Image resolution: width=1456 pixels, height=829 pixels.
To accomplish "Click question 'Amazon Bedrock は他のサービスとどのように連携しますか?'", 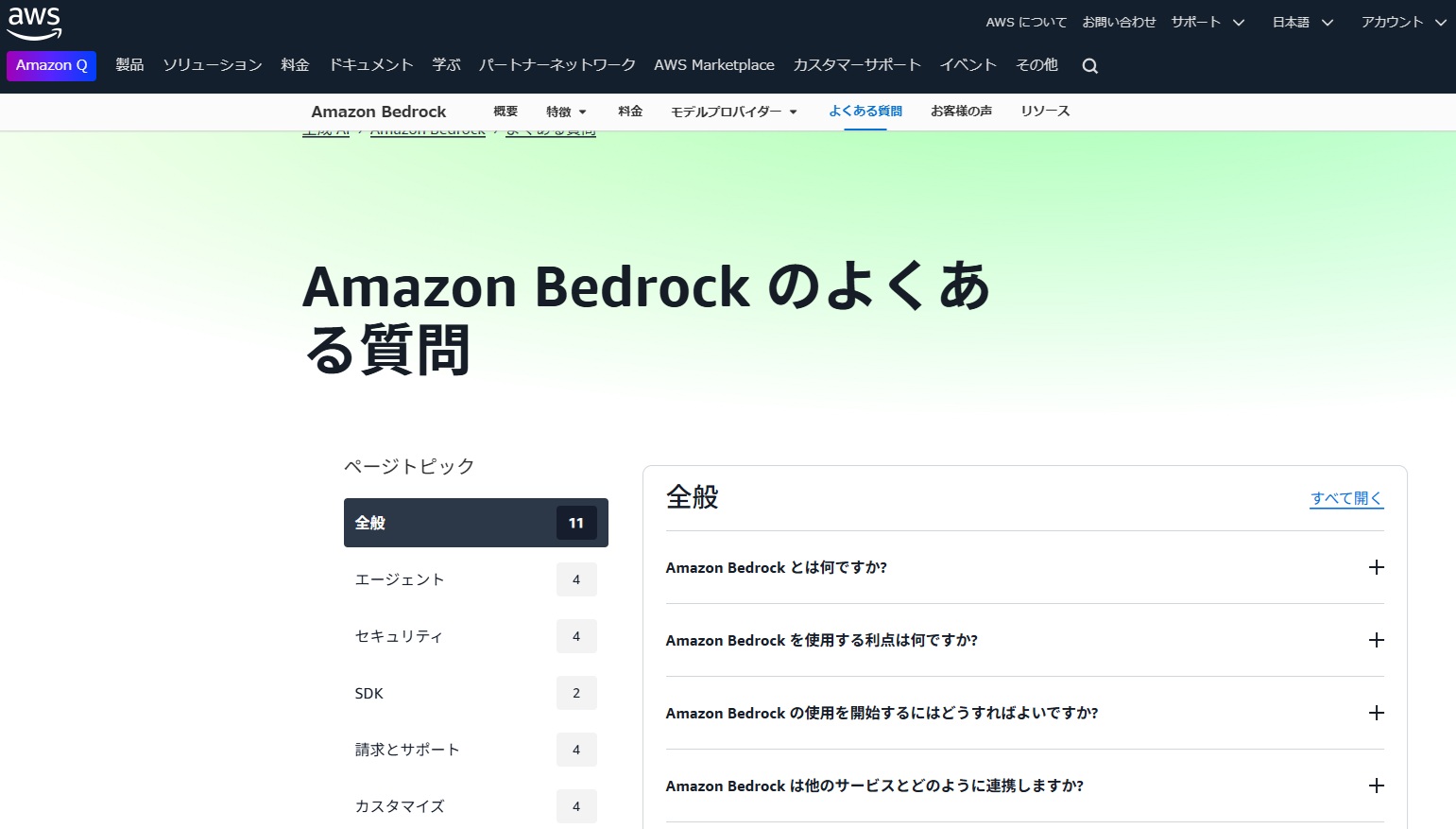I will [875, 786].
